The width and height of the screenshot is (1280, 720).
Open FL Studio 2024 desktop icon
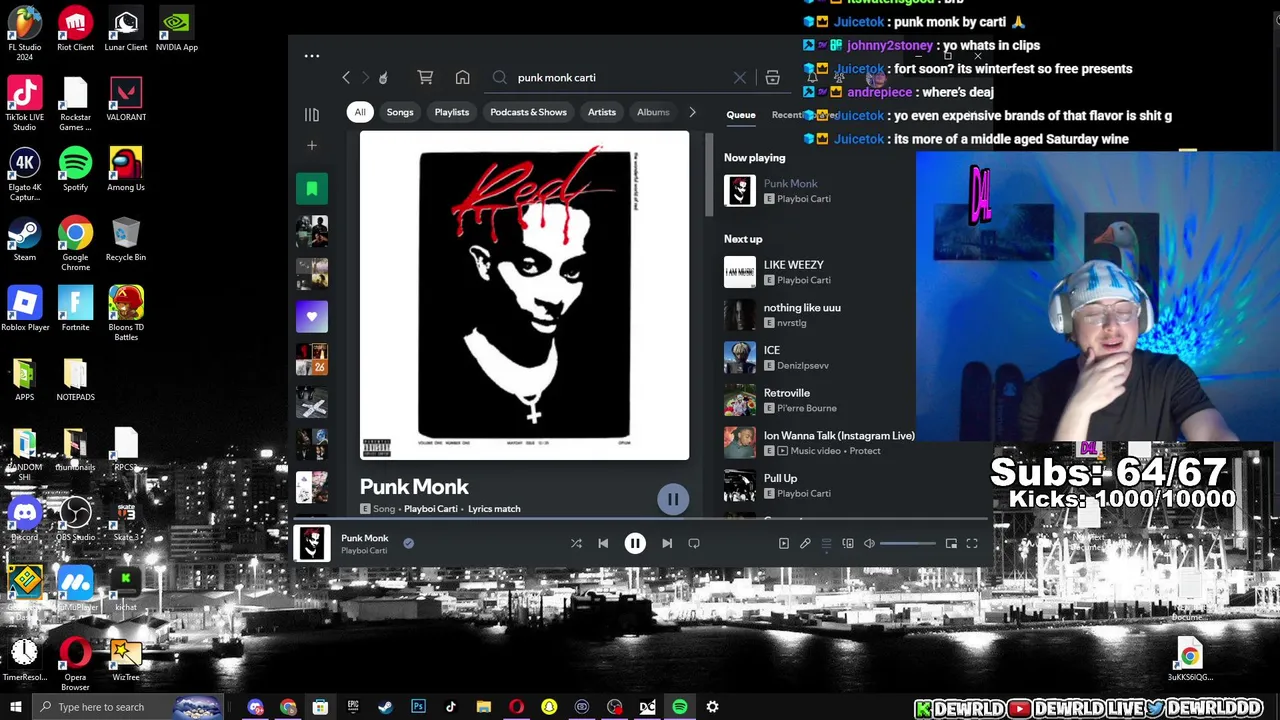coord(25,33)
